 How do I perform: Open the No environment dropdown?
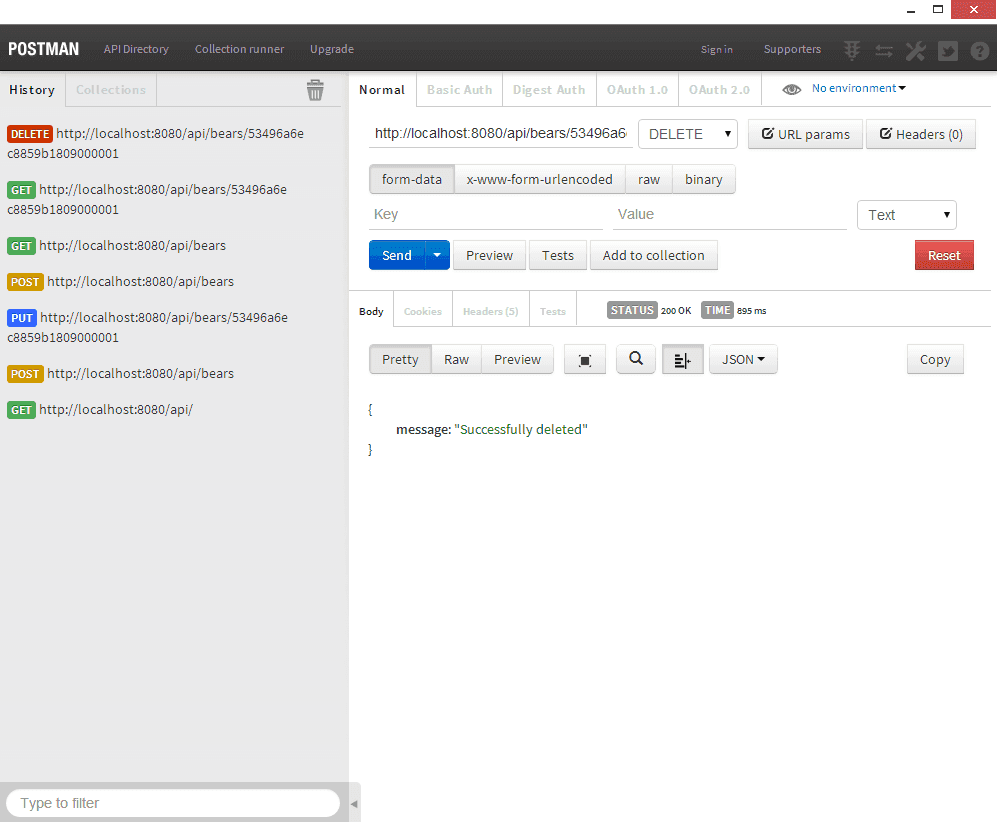point(858,88)
